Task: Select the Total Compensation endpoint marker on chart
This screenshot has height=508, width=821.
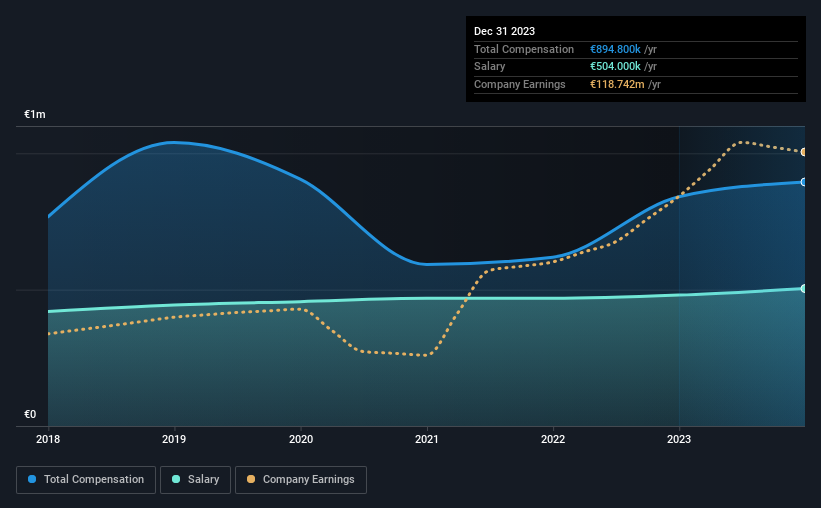Action: [x=803, y=182]
